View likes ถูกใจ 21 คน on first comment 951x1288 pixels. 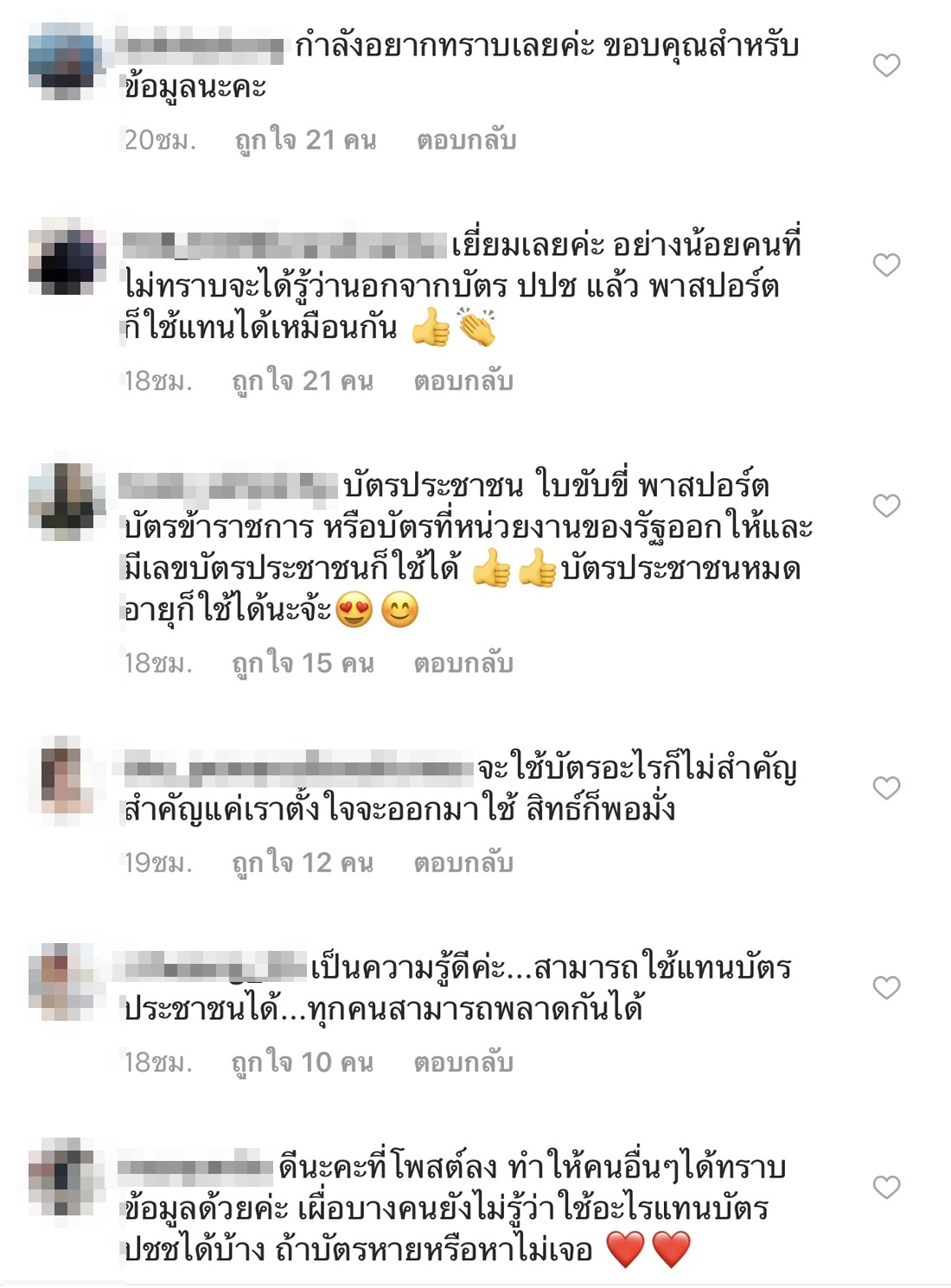coord(306,140)
